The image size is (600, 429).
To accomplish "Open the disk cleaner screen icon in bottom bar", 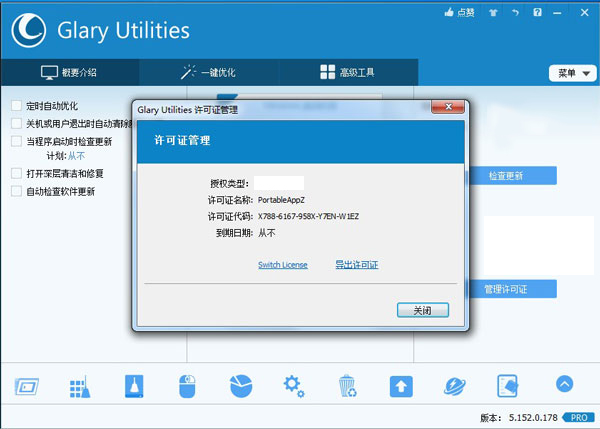I will coord(27,387).
